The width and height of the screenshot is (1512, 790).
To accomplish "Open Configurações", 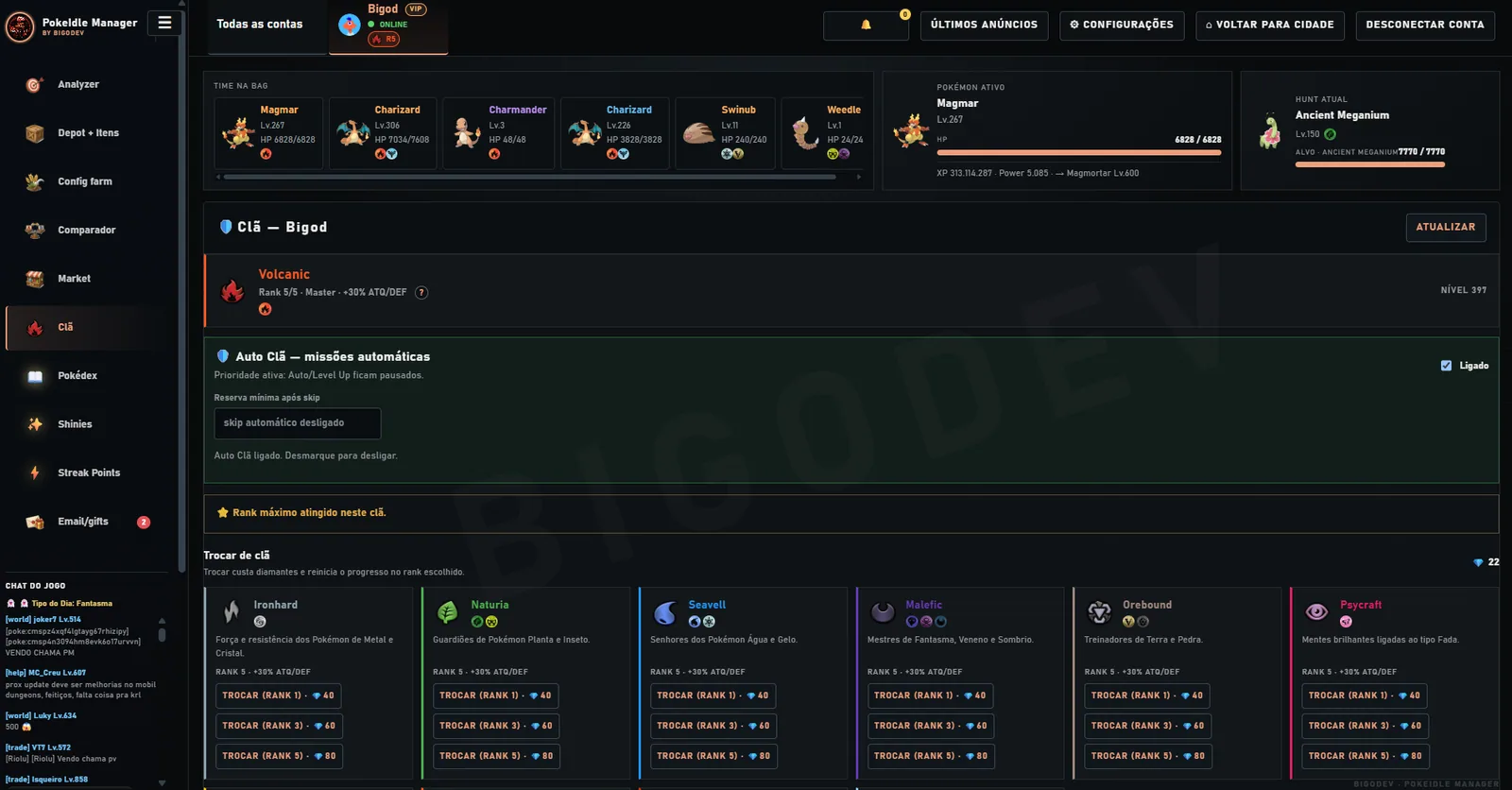I will coord(1122,25).
